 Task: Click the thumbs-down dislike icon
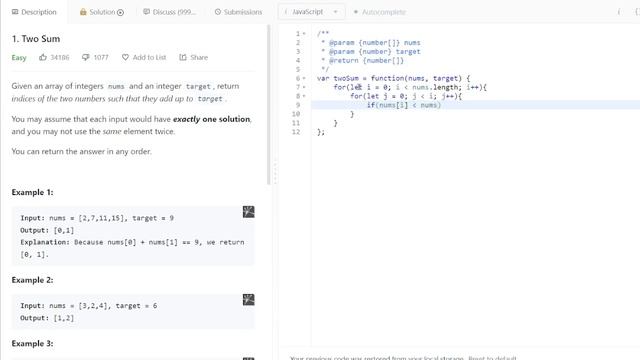[85, 57]
